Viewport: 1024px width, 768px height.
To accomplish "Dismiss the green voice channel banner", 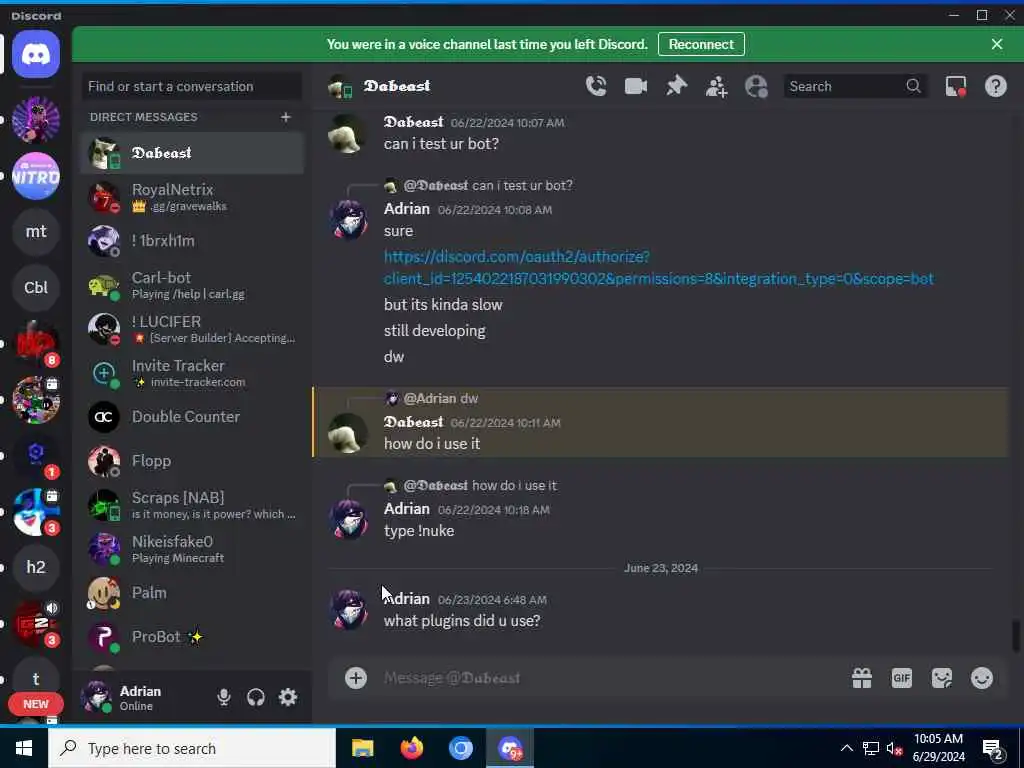I will tap(997, 44).
